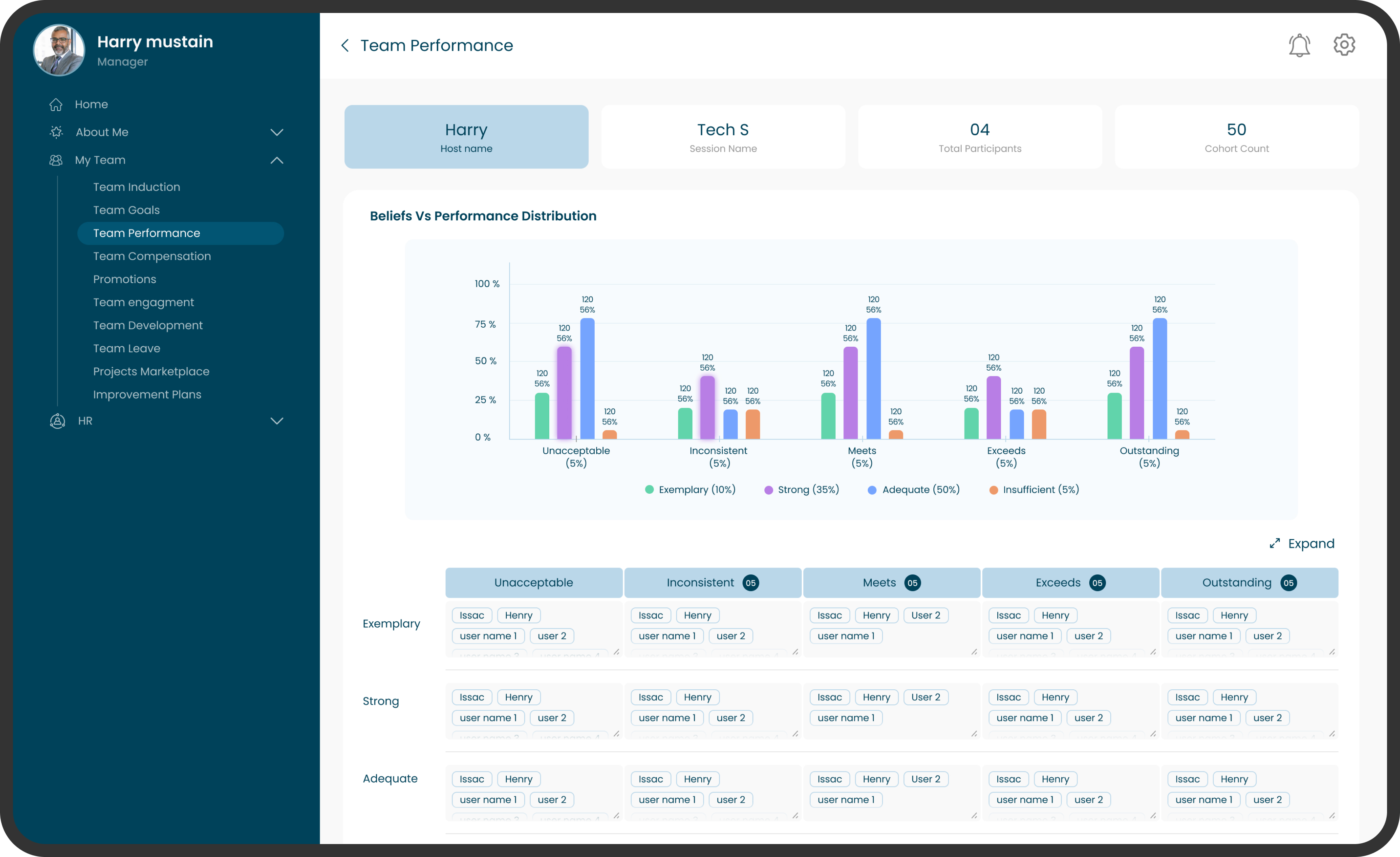Click the 05 badge on Meets
Screen dimensions: 1400x857
[913, 583]
